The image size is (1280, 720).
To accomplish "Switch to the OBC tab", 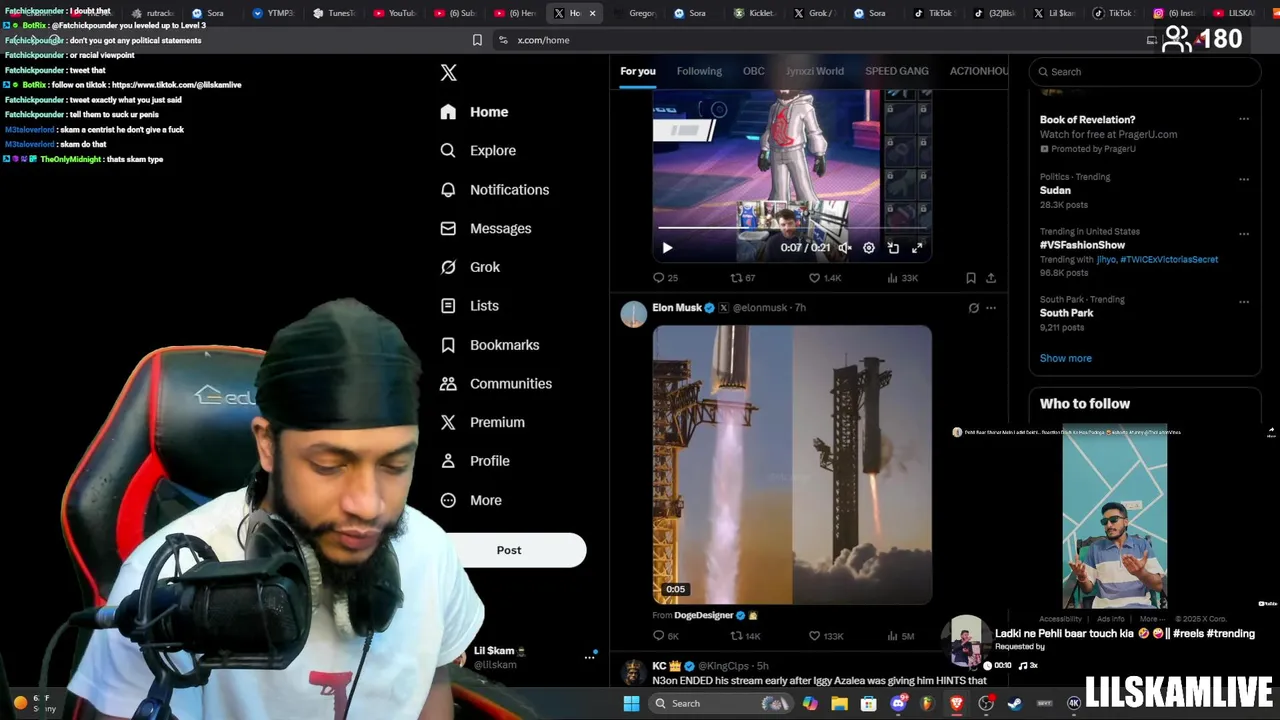I will (754, 71).
